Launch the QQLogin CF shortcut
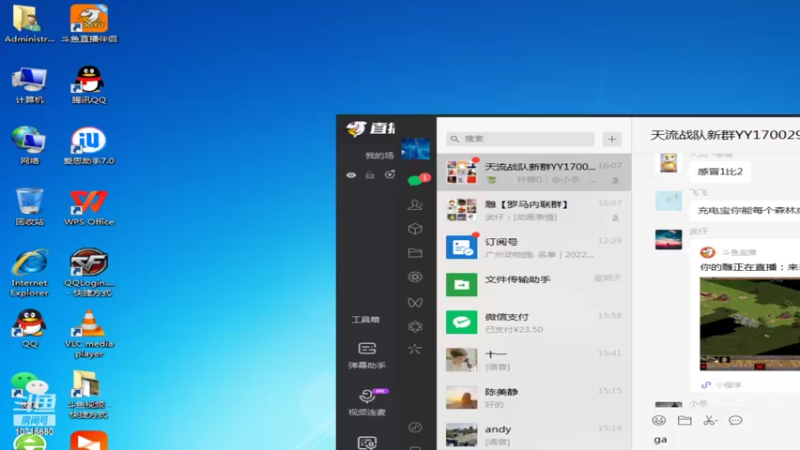The width and height of the screenshot is (800, 450). click(x=89, y=272)
